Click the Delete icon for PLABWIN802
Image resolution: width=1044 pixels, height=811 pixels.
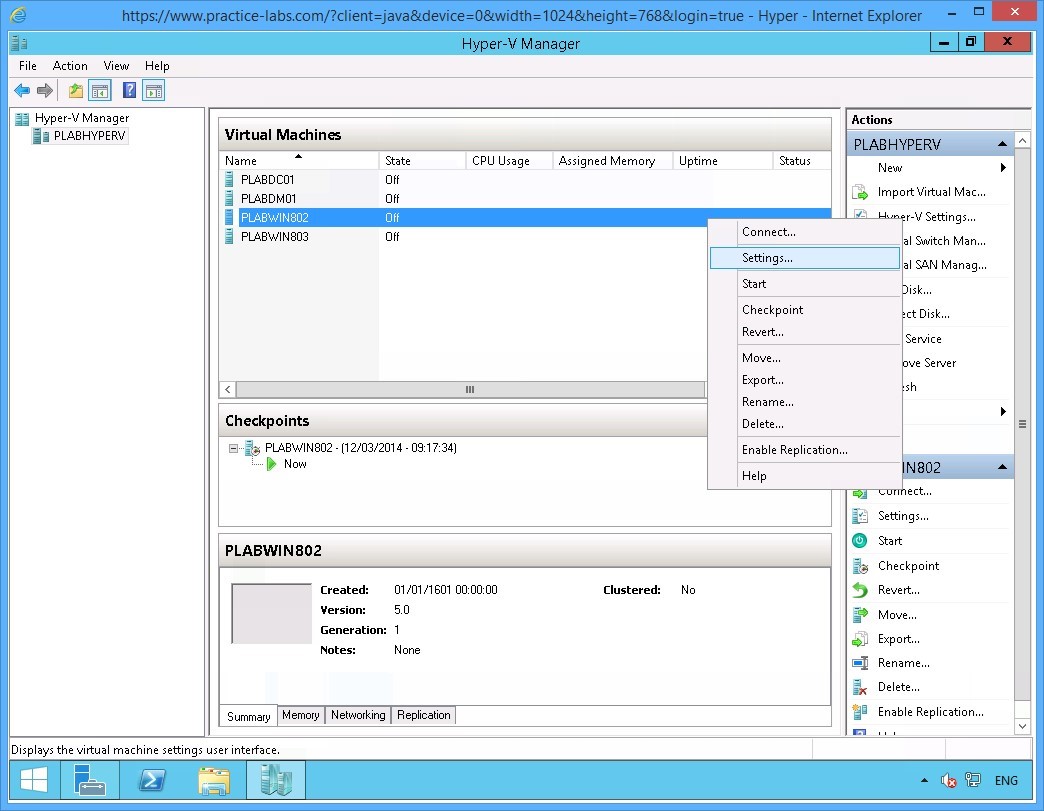pos(862,686)
